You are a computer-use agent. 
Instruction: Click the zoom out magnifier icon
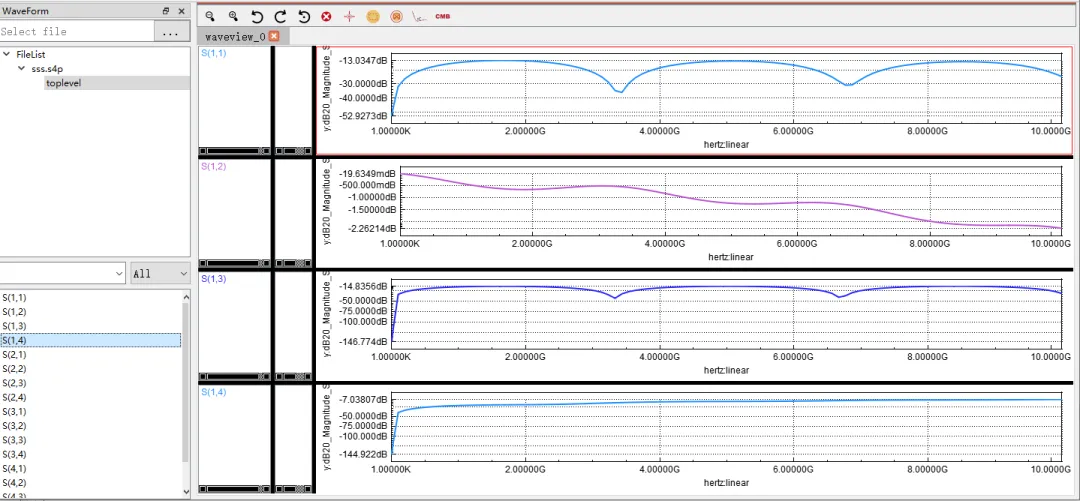210,17
